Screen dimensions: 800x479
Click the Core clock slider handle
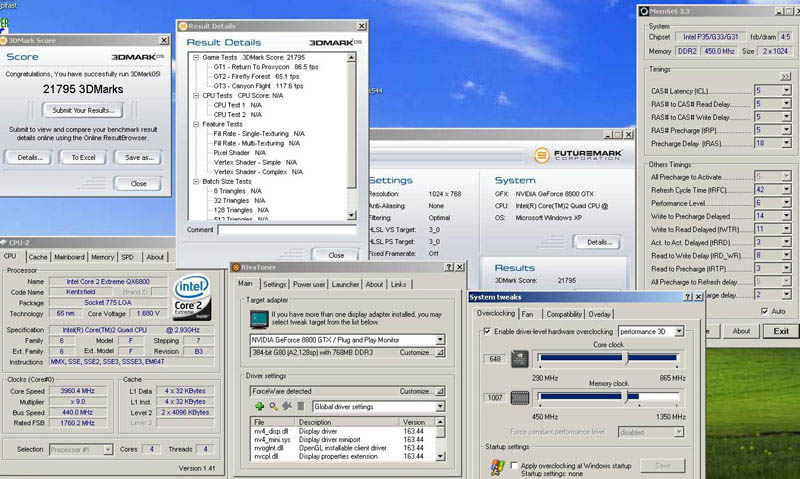tap(626, 358)
